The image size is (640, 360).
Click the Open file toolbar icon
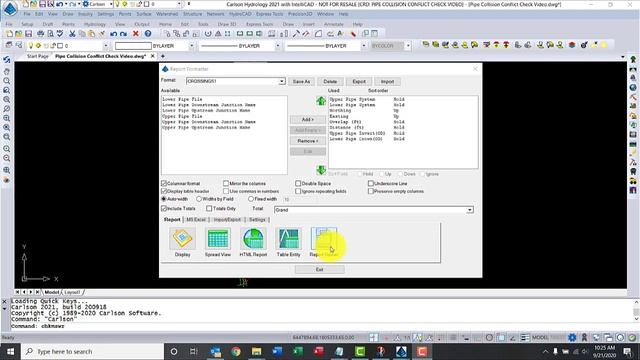pyautogui.click(x=19, y=34)
